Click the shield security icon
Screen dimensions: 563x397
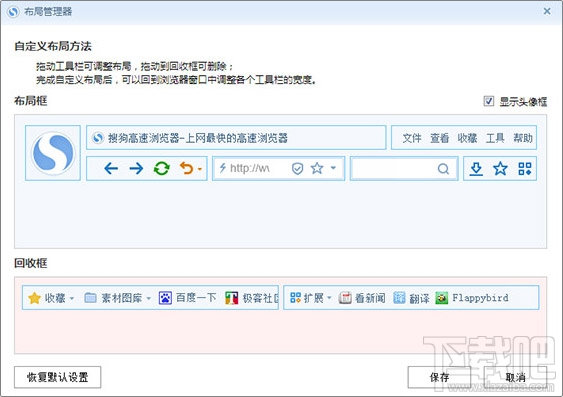[x=297, y=168]
